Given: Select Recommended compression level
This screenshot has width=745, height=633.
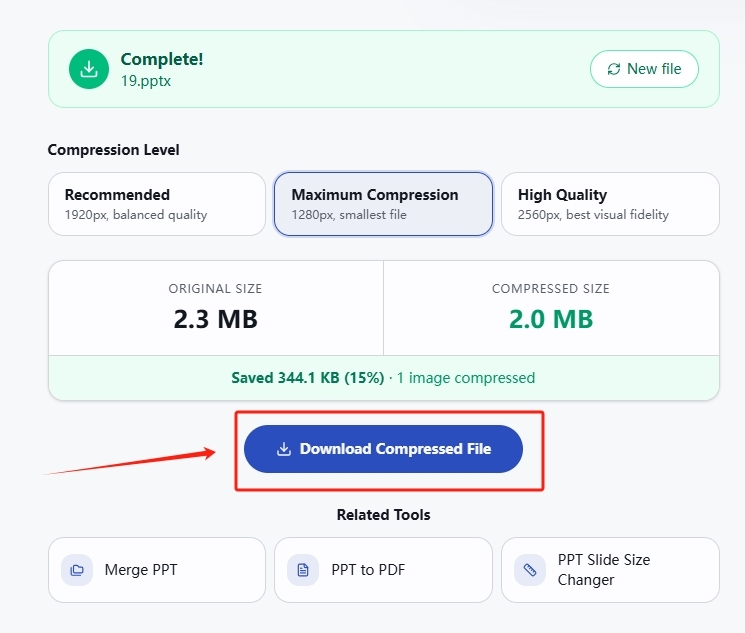Looking at the screenshot, I should [x=157, y=204].
